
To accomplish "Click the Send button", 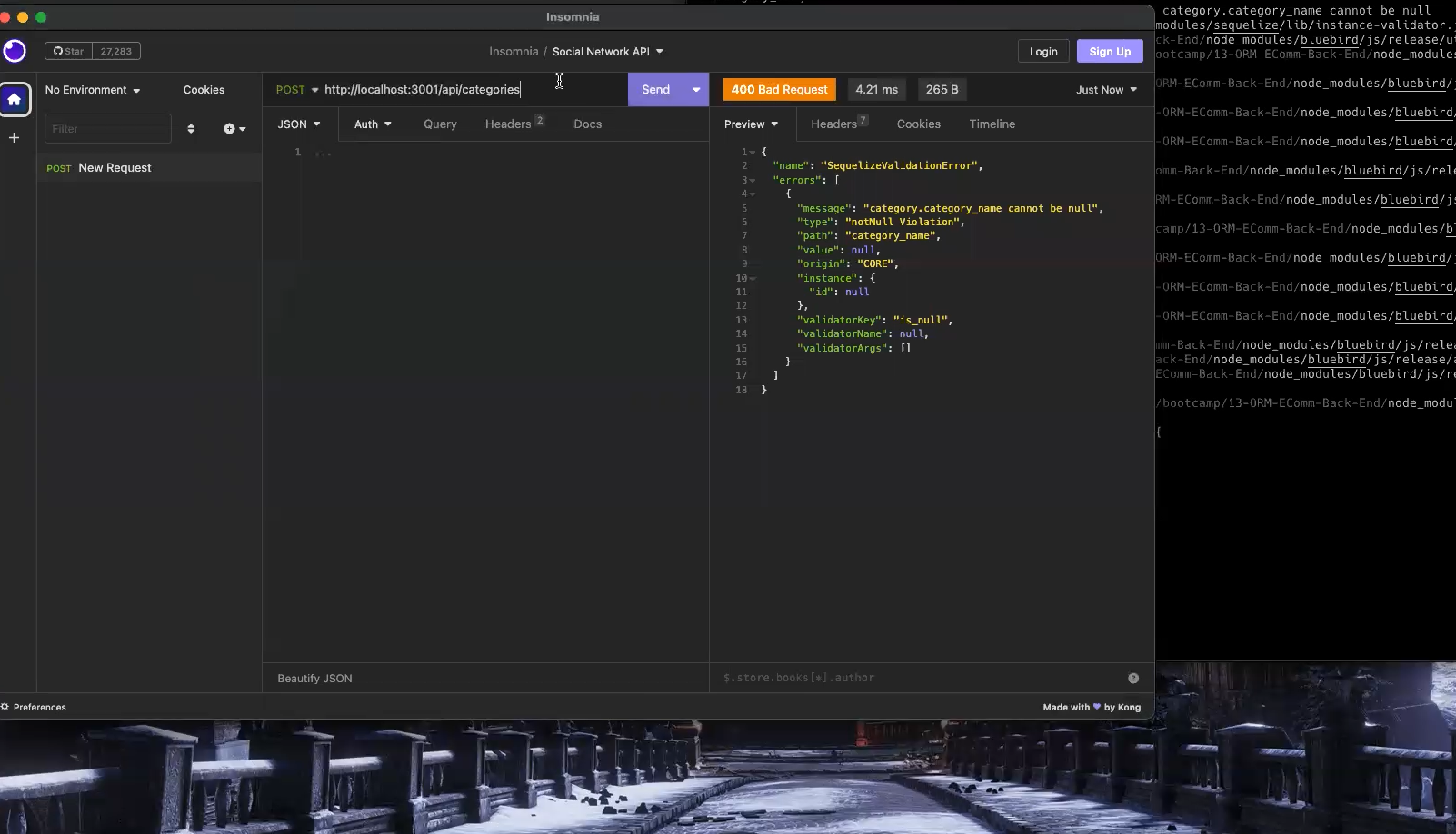I will 656,89.
